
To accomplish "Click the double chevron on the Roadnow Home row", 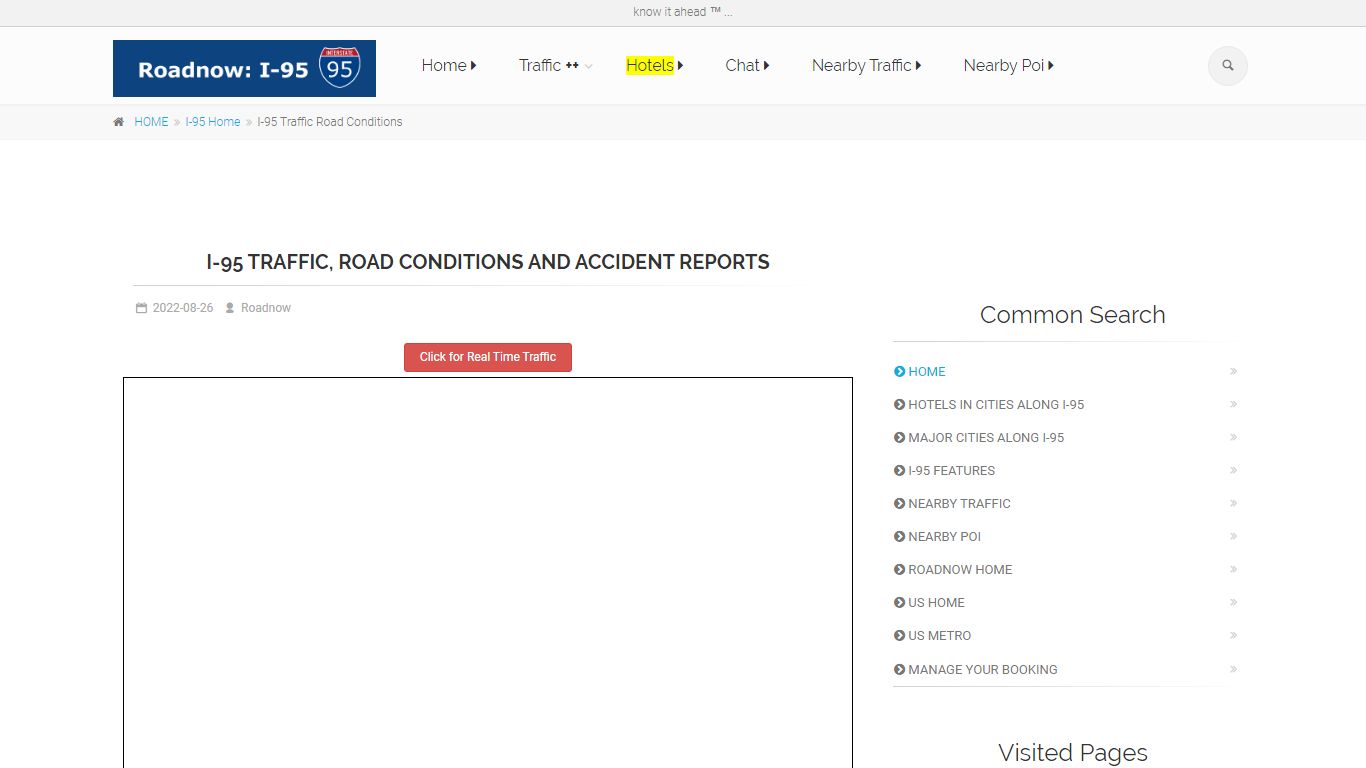I will pyautogui.click(x=1233, y=569).
